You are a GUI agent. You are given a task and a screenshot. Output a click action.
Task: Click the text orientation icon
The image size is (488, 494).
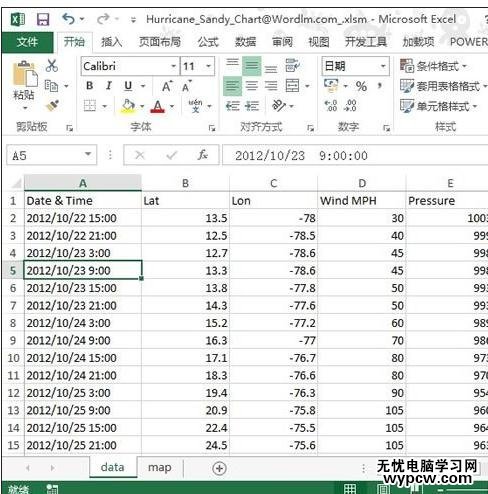[279, 106]
